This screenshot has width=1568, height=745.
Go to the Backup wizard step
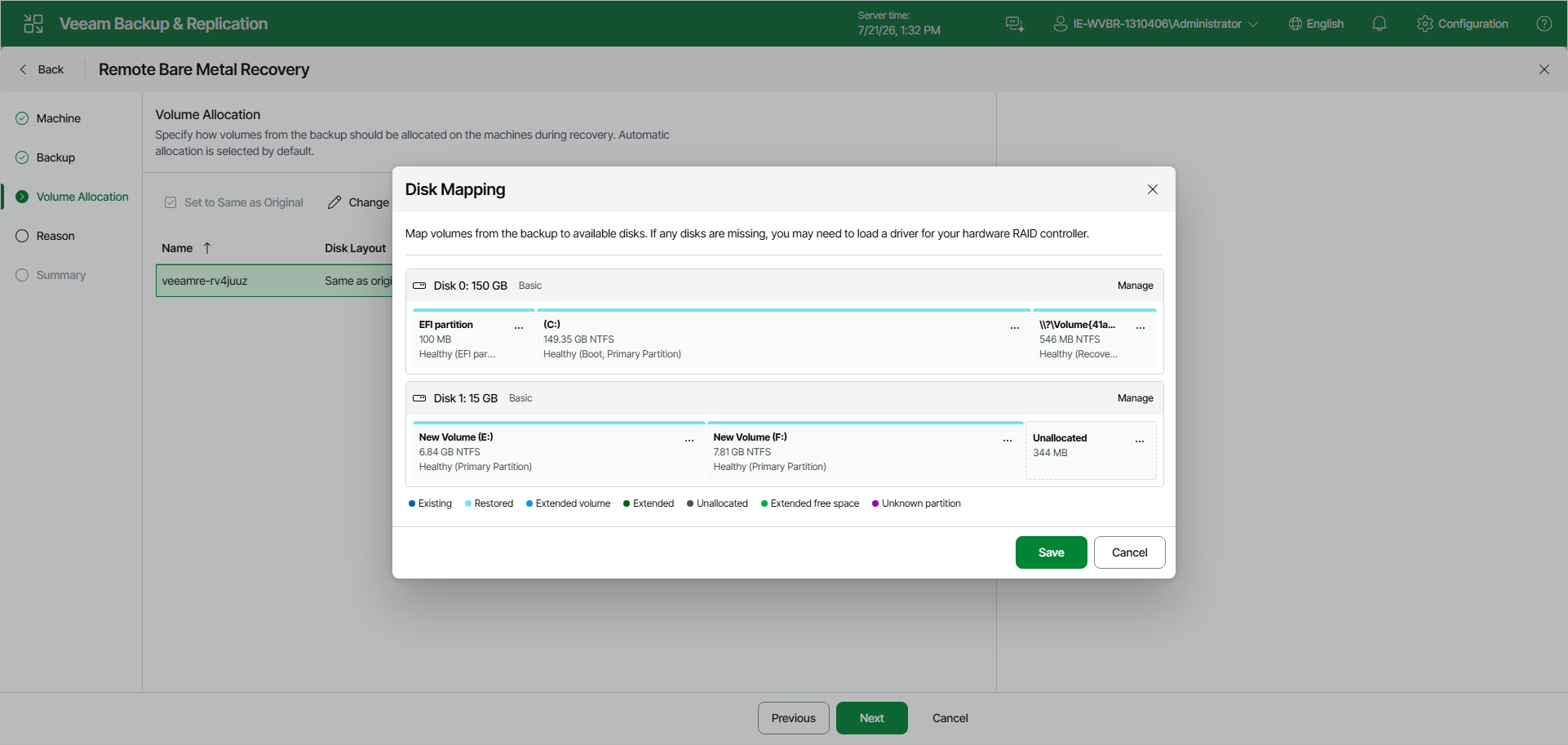pyautogui.click(x=55, y=157)
